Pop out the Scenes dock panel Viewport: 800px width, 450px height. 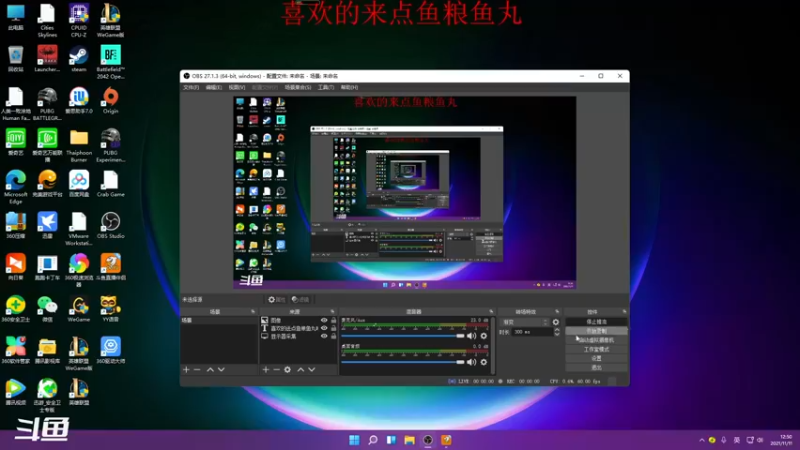[x=253, y=311]
